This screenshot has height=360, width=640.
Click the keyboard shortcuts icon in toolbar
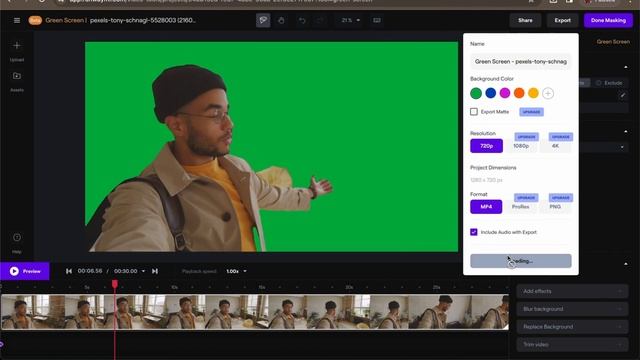pyautogui.click(x=377, y=20)
